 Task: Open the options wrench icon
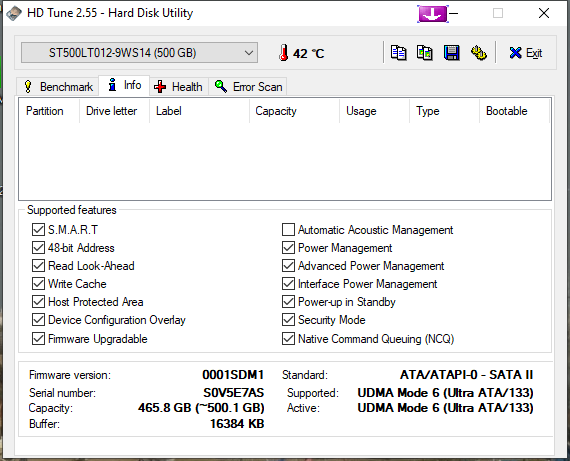tap(479, 53)
